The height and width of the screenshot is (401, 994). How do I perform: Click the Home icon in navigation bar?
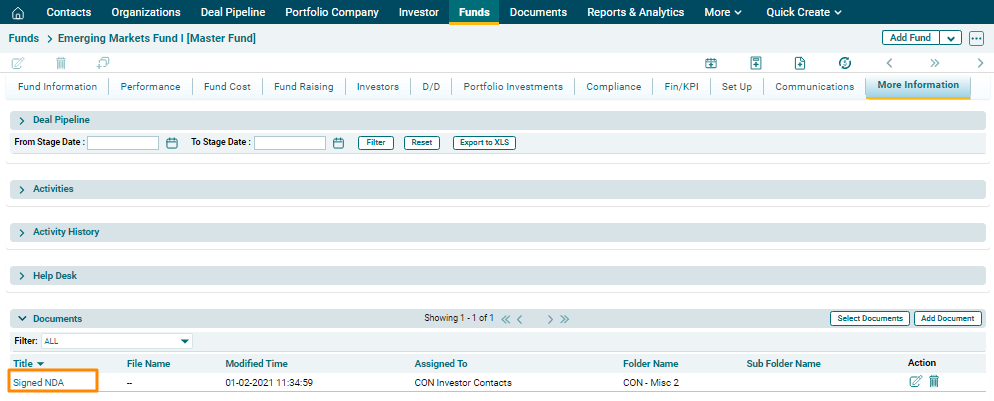pos(17,12)
